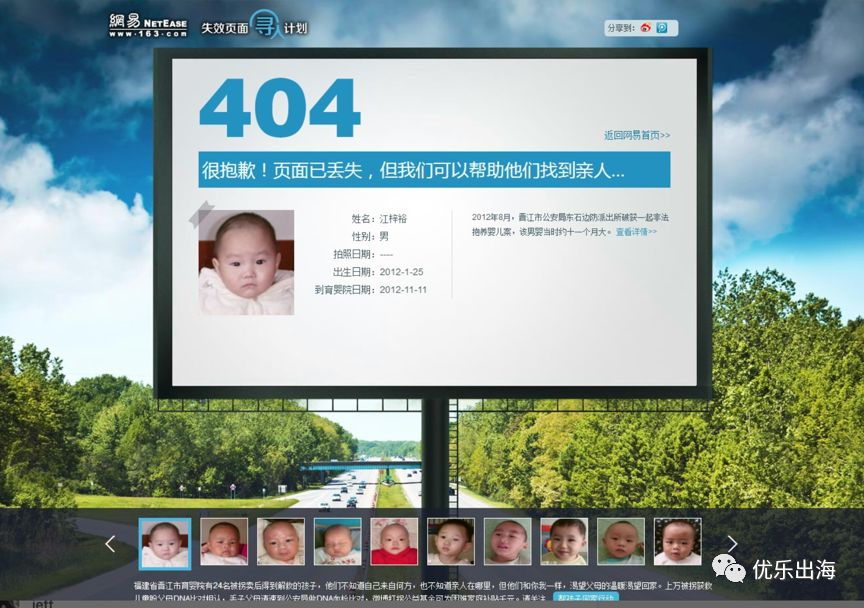Image resolution: width=864 pixels, height=608 pixels.
Task: Choose the third thumbnail in the photo strip
Action: [x=281, y=542]
